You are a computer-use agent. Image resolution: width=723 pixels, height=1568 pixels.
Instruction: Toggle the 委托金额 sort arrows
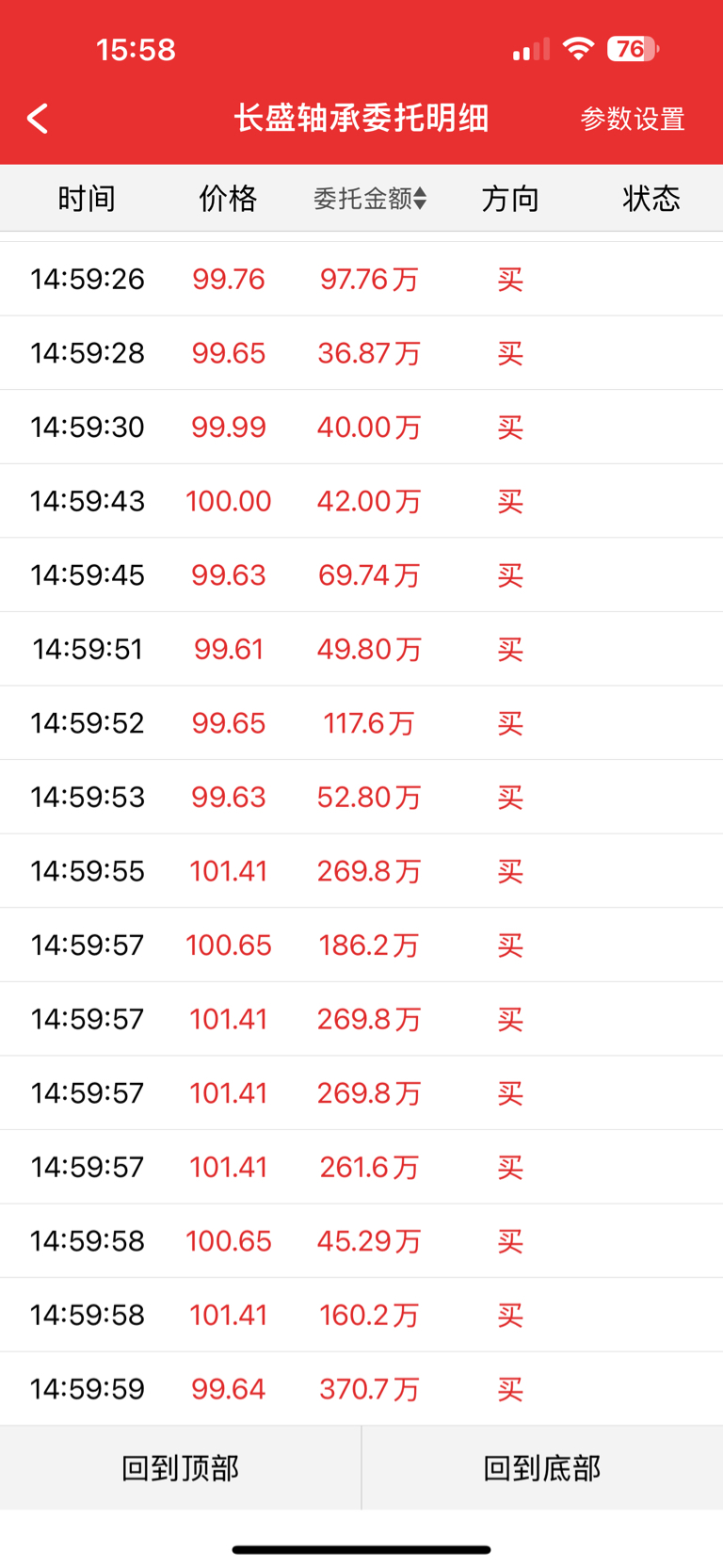tap(420, 199)
